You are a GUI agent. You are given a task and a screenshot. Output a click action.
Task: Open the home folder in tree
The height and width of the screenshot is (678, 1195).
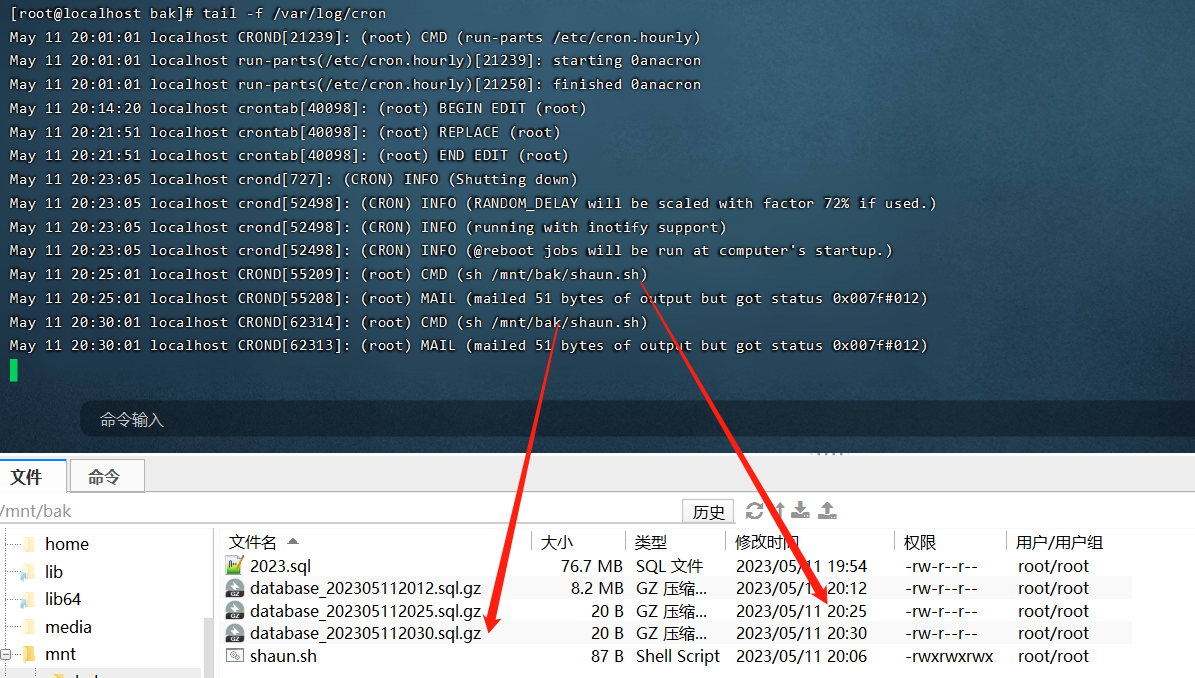pyautogui.click(x=66, y=544)
